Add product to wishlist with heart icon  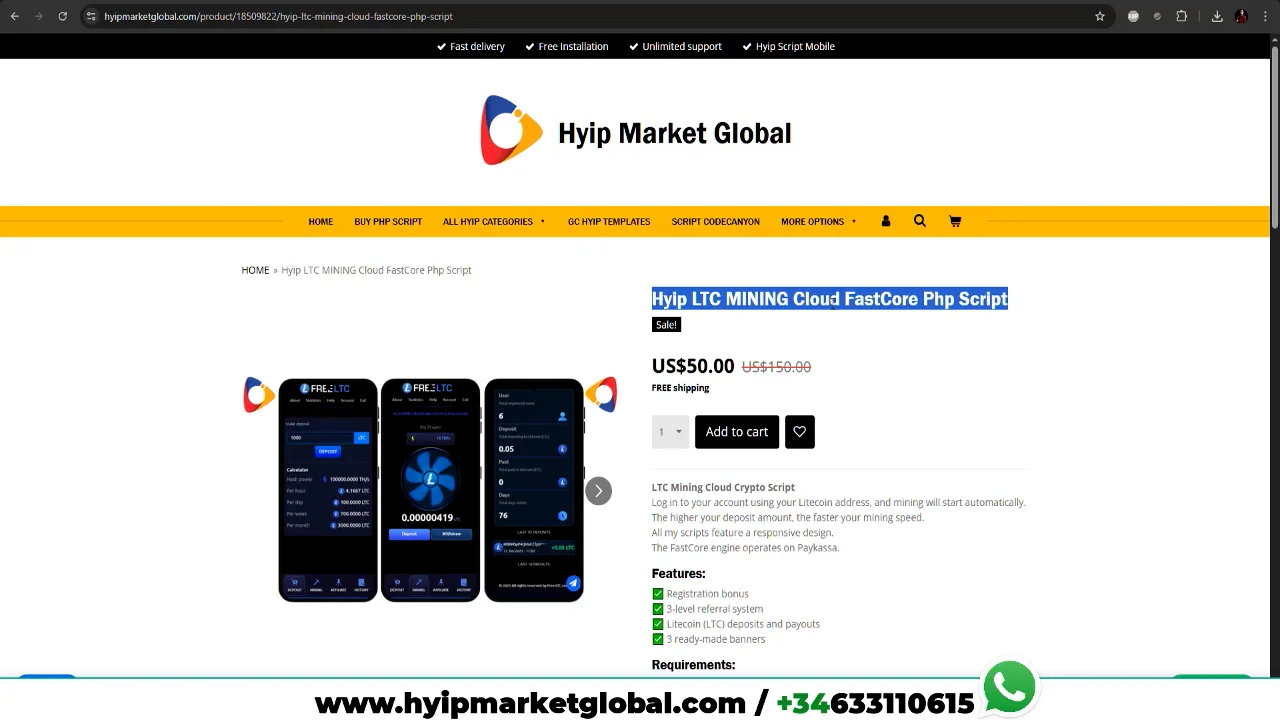tap(799, 432)
